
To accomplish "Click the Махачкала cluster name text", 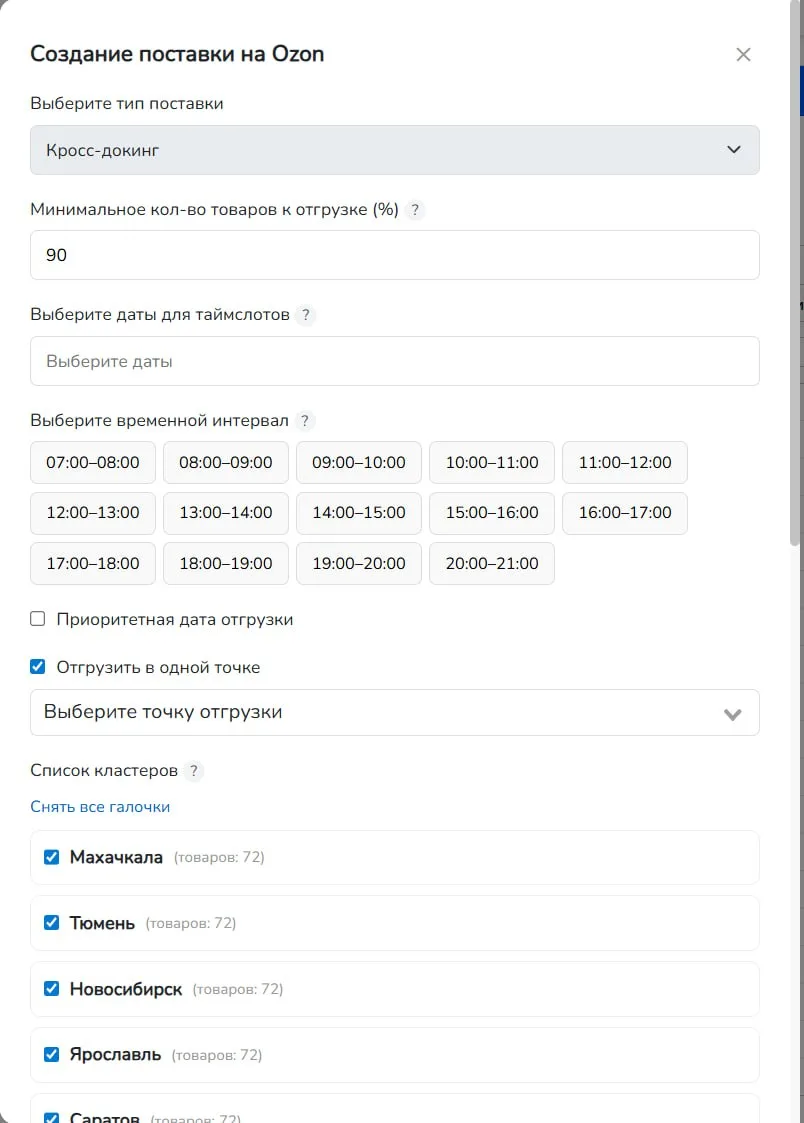I will click(x=116, y=857).
